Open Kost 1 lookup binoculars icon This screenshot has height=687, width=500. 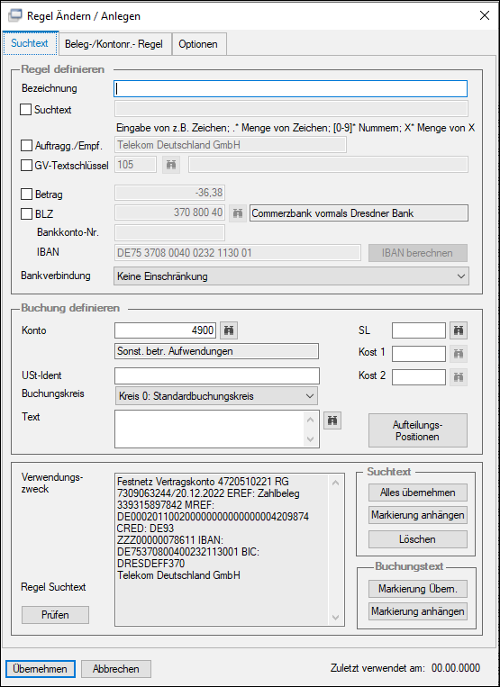(458, 354)
